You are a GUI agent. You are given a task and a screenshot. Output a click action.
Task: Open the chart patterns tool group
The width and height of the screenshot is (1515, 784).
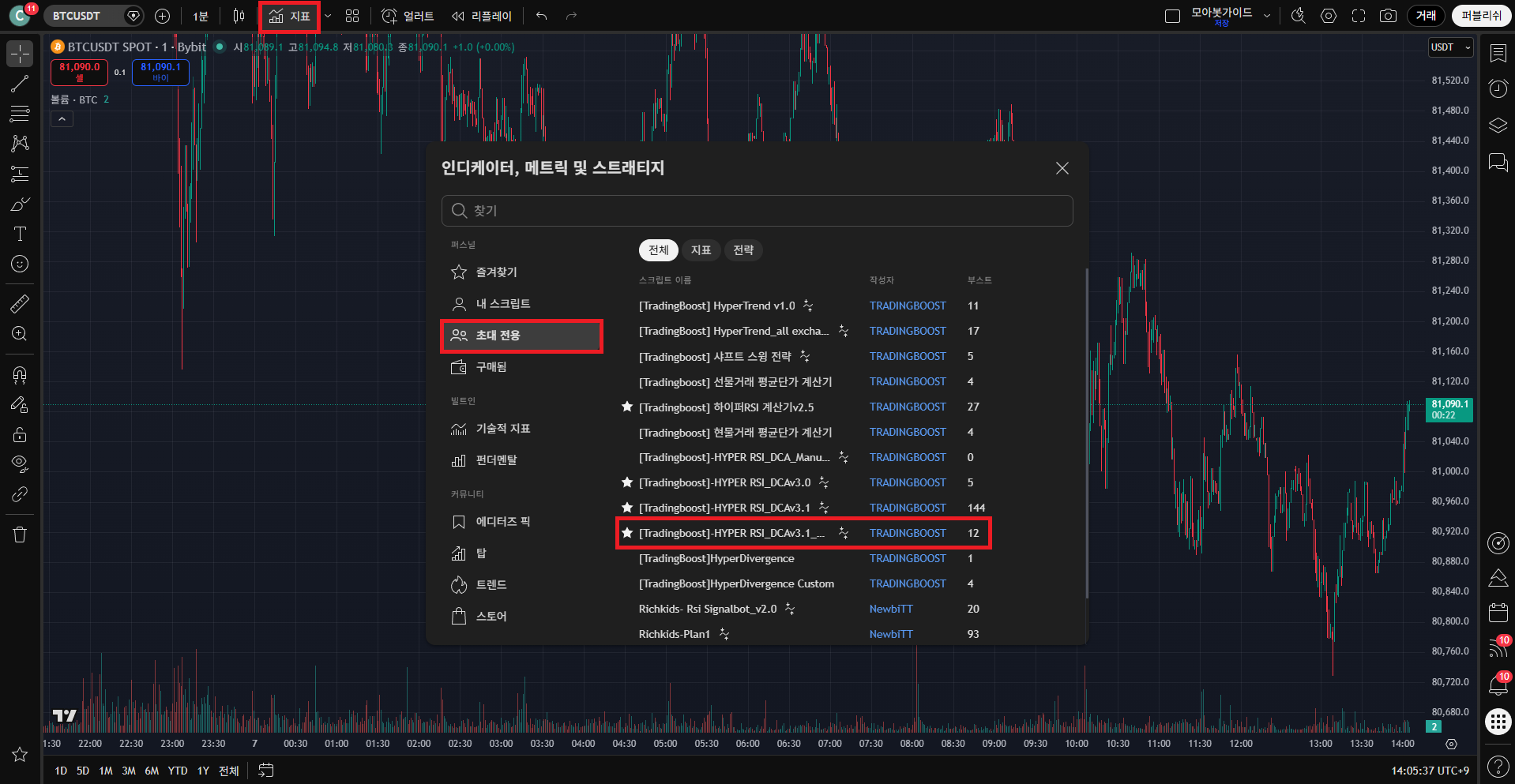pos(20,143)
